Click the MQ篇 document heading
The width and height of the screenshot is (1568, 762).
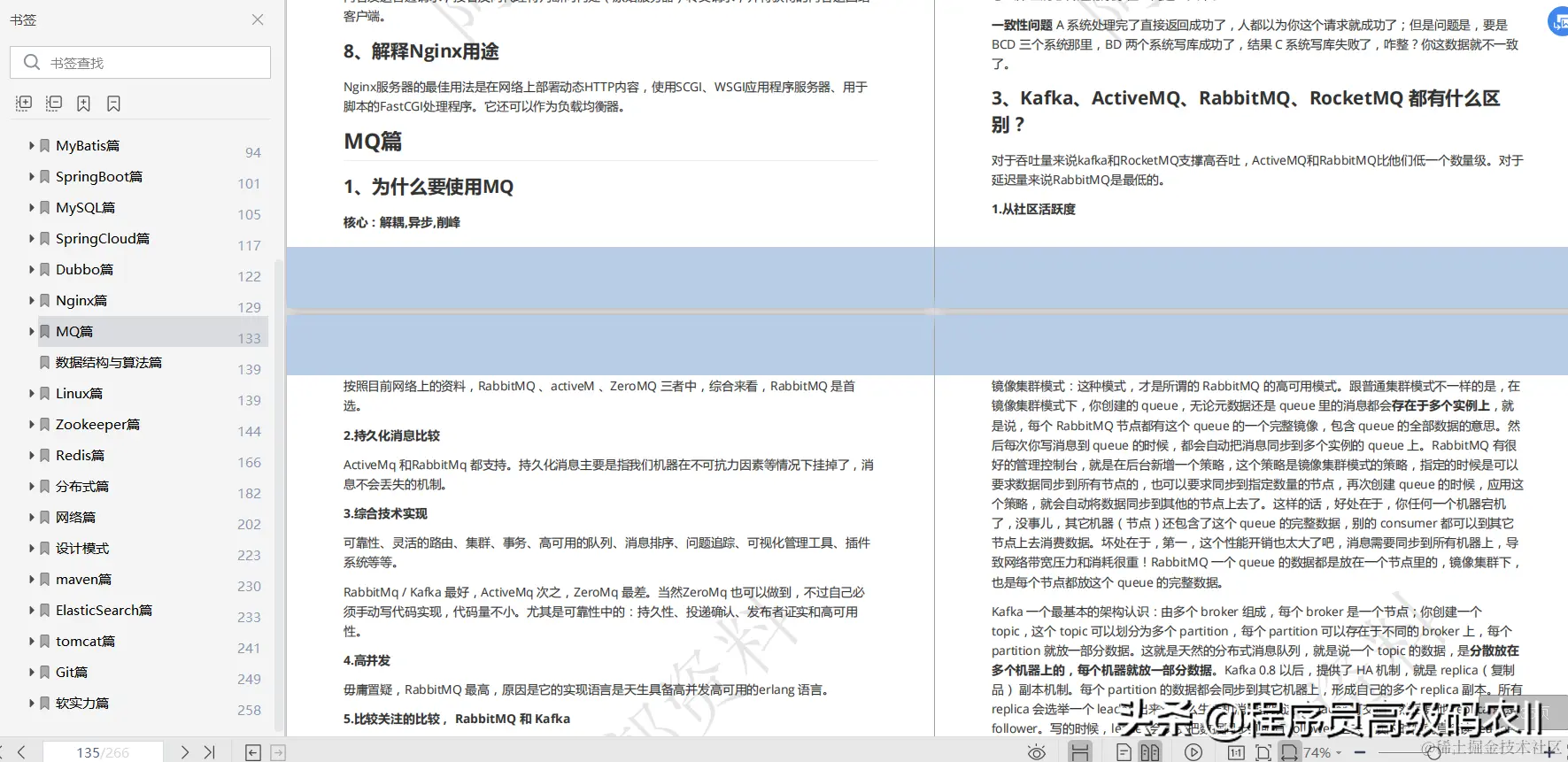(x=373, y=142)
